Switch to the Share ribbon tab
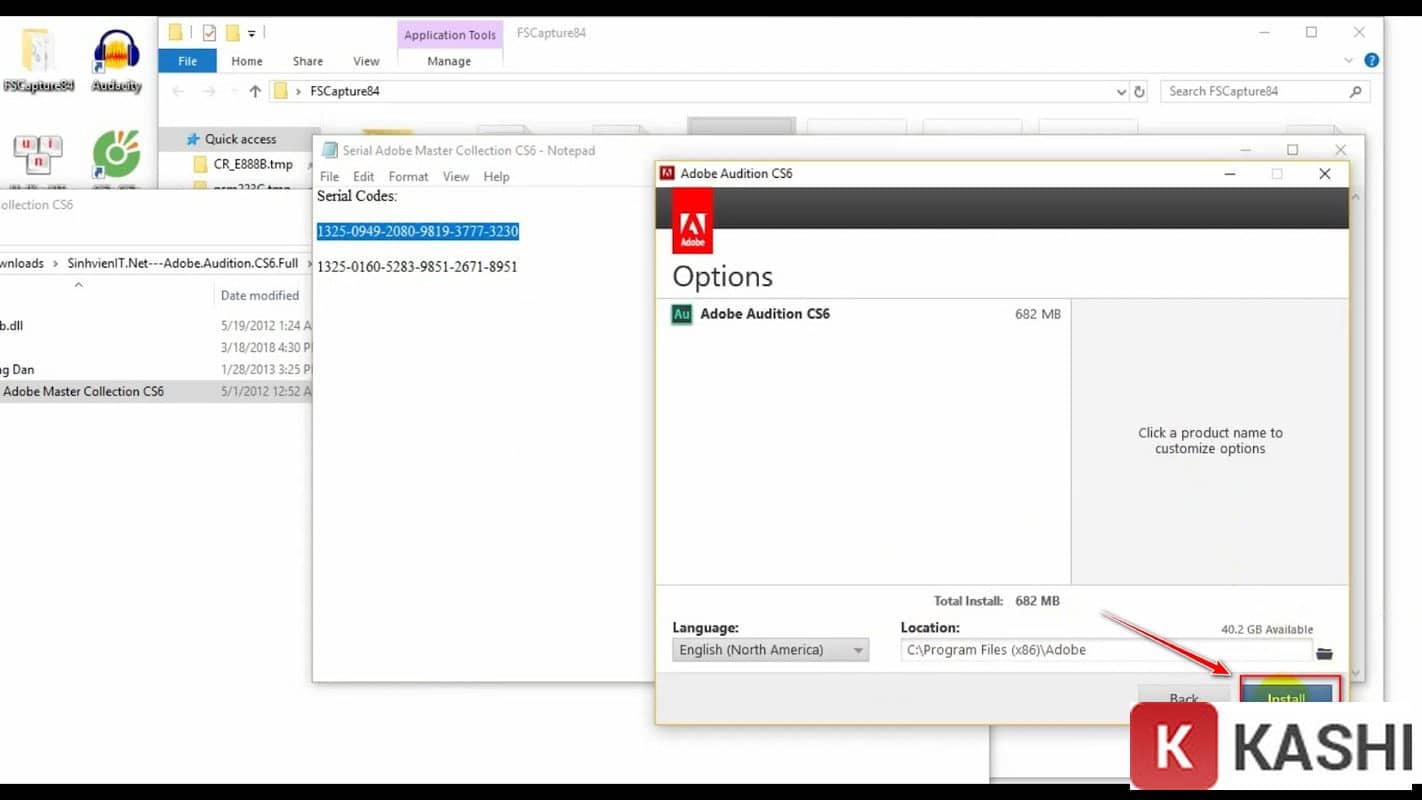 308,61
